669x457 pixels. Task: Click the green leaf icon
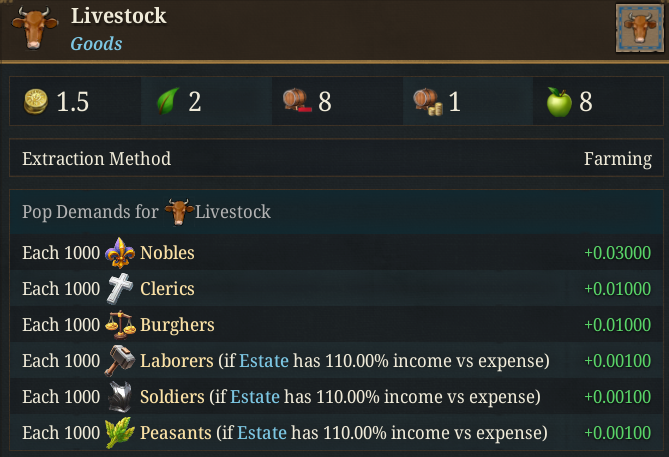coord(167,102)
